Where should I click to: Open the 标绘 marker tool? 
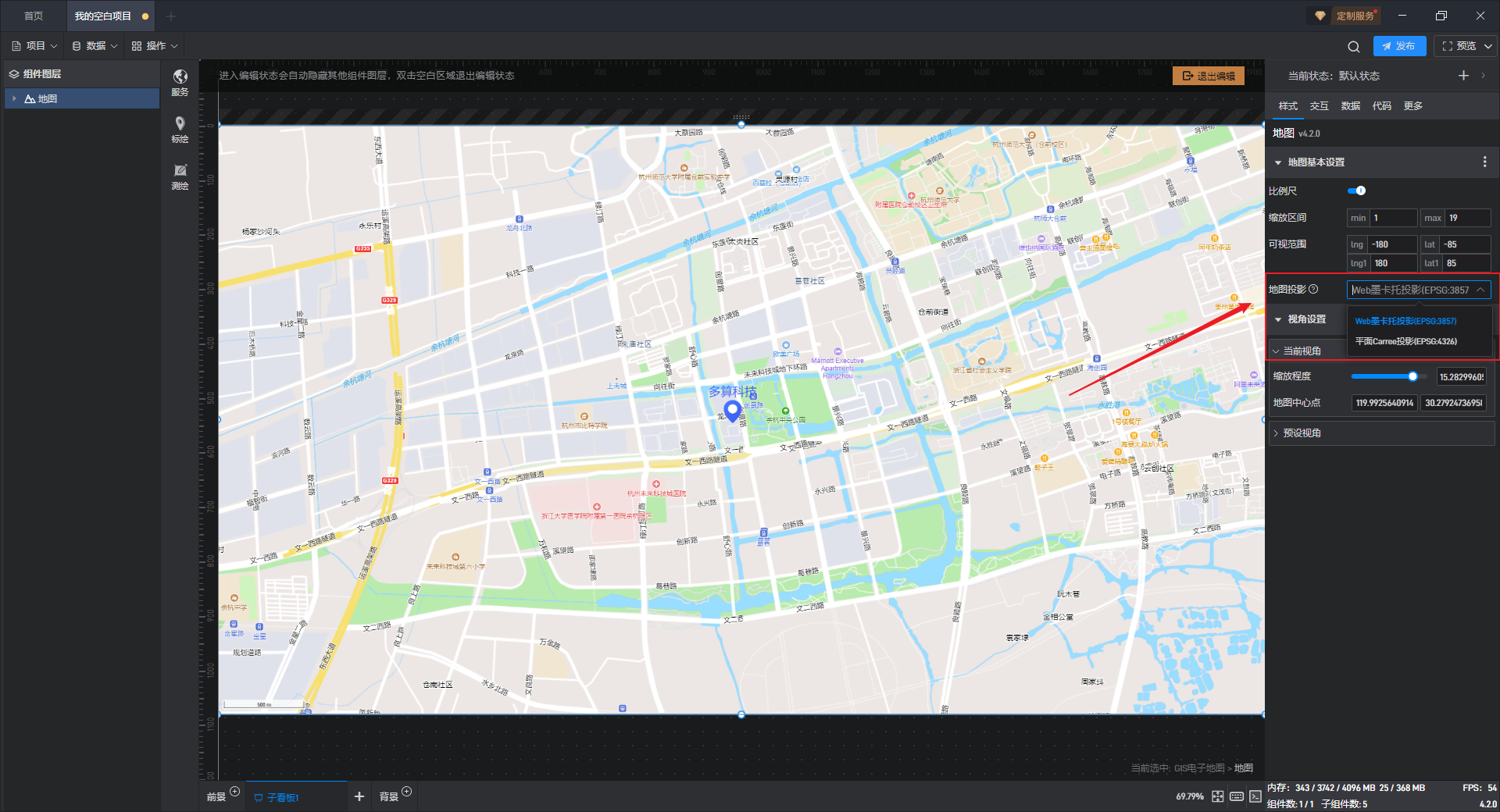pyautogui.click(x=180, y=123)
